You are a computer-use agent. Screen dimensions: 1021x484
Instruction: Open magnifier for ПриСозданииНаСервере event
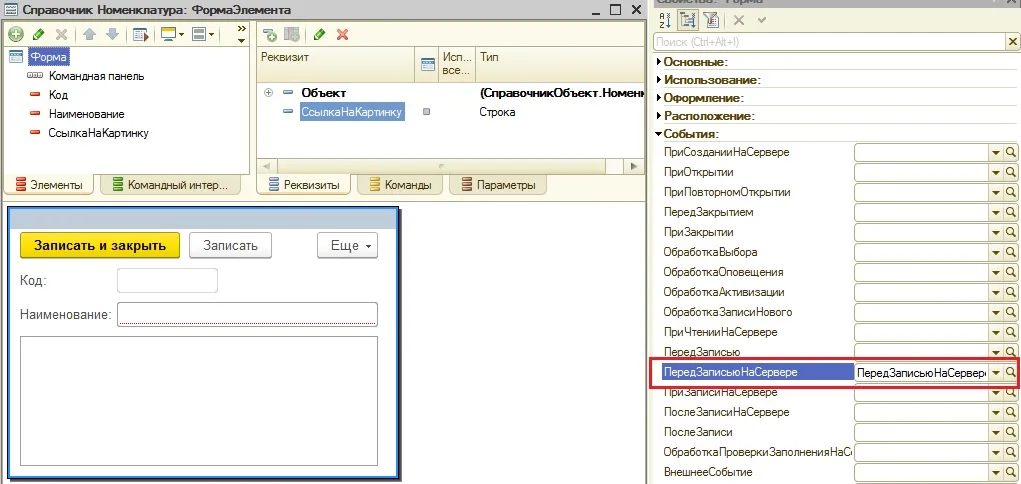(1011, 153)
